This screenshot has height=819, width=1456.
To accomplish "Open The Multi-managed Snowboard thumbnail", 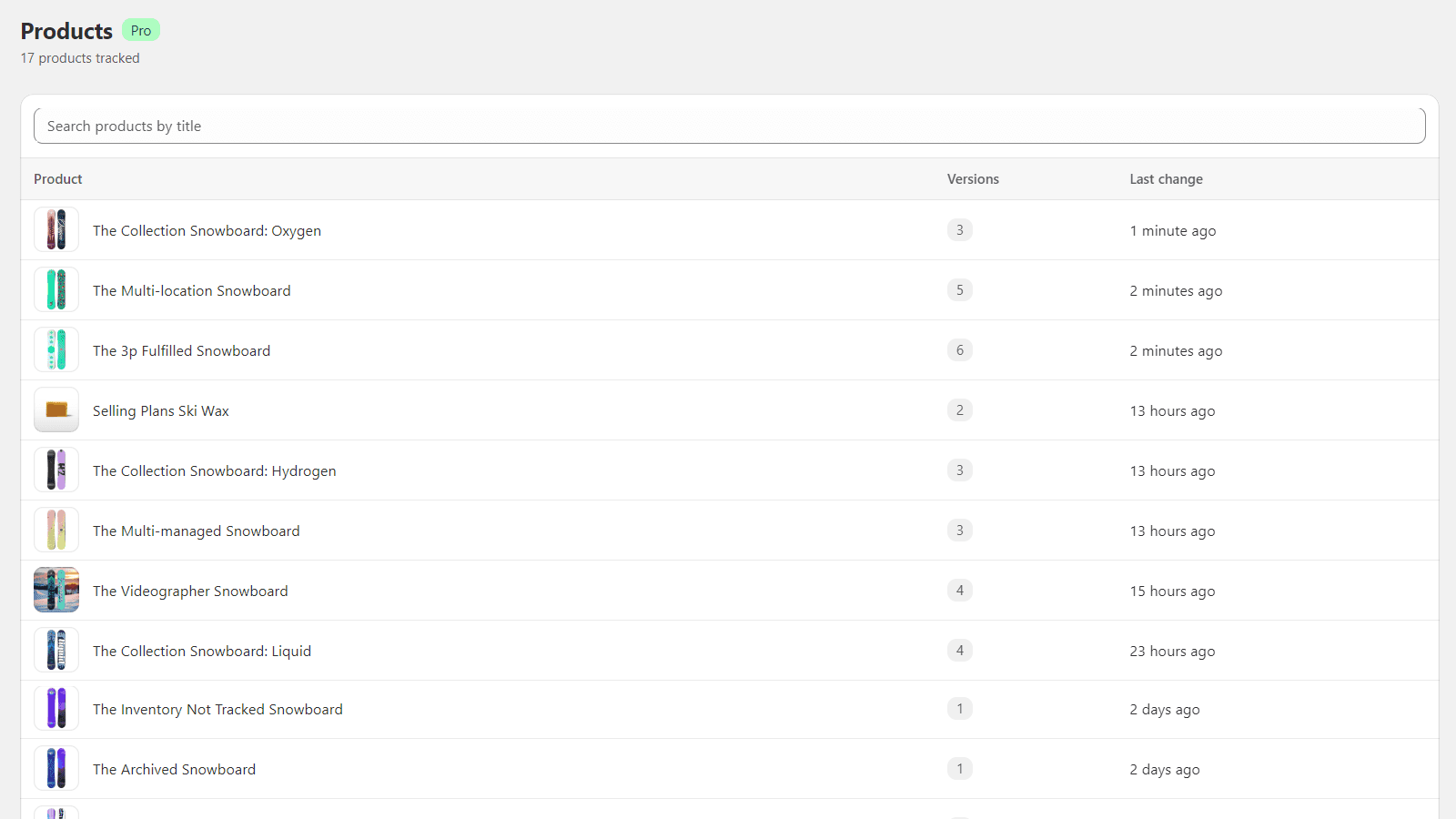I will (56, 530).
